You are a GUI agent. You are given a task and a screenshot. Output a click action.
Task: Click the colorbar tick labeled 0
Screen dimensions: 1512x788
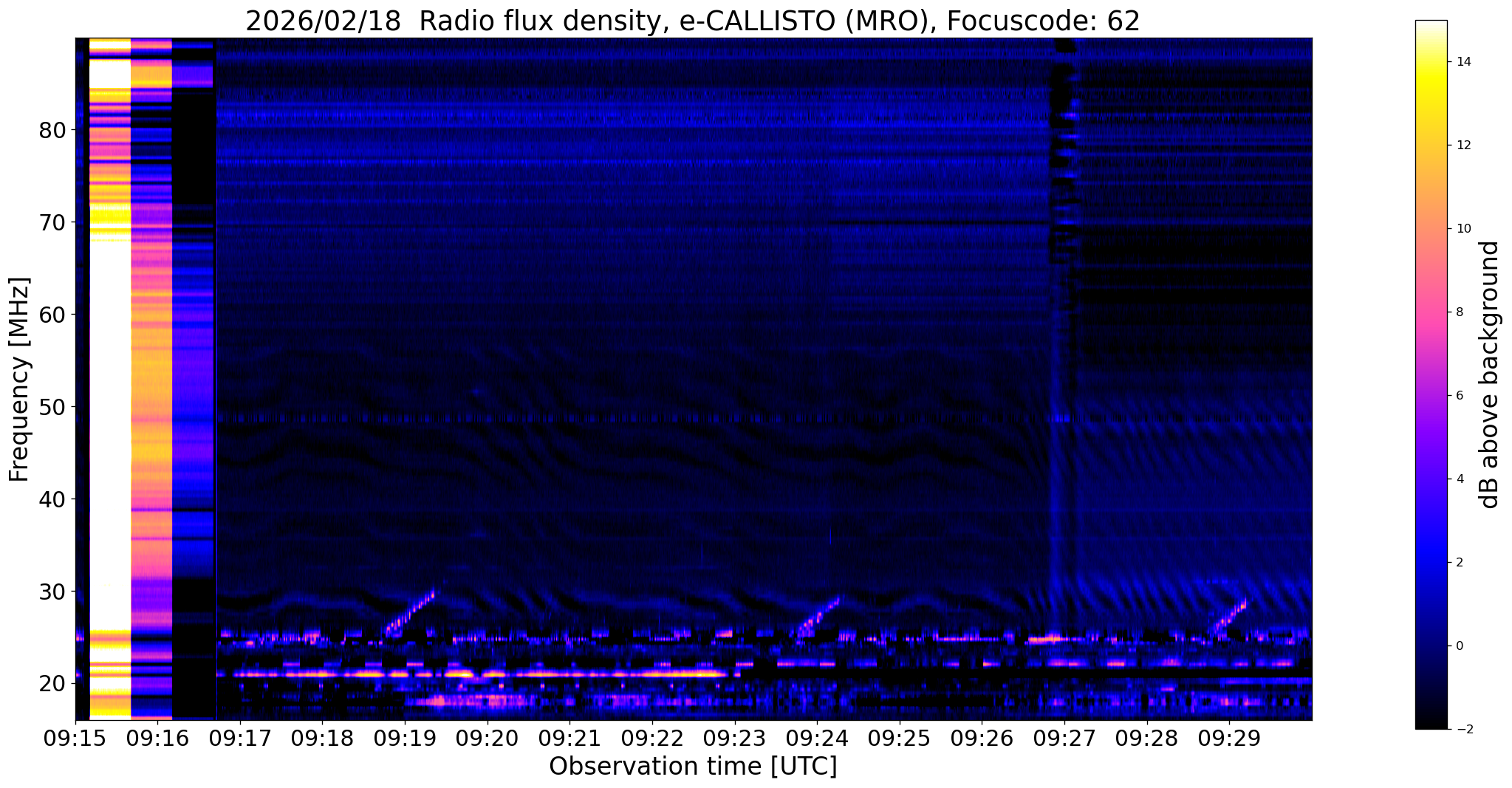pyautogui.click(x=1458, y=646)
